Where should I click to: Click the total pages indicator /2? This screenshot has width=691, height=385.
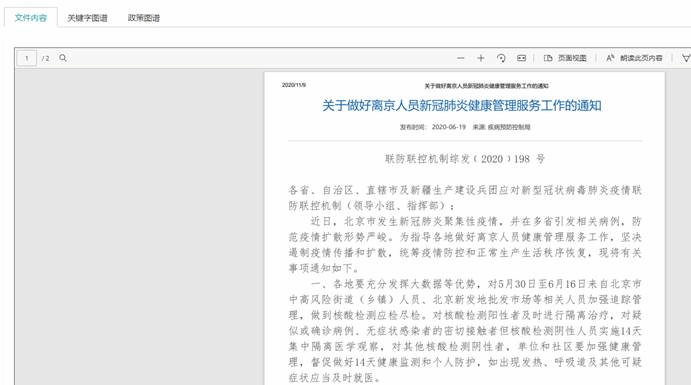(x=46, y=58)
